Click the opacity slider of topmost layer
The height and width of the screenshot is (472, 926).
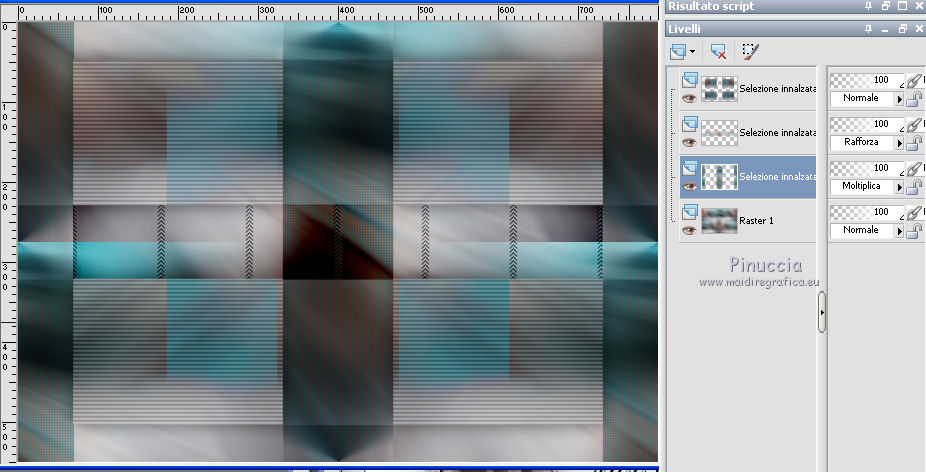point(868,80)
